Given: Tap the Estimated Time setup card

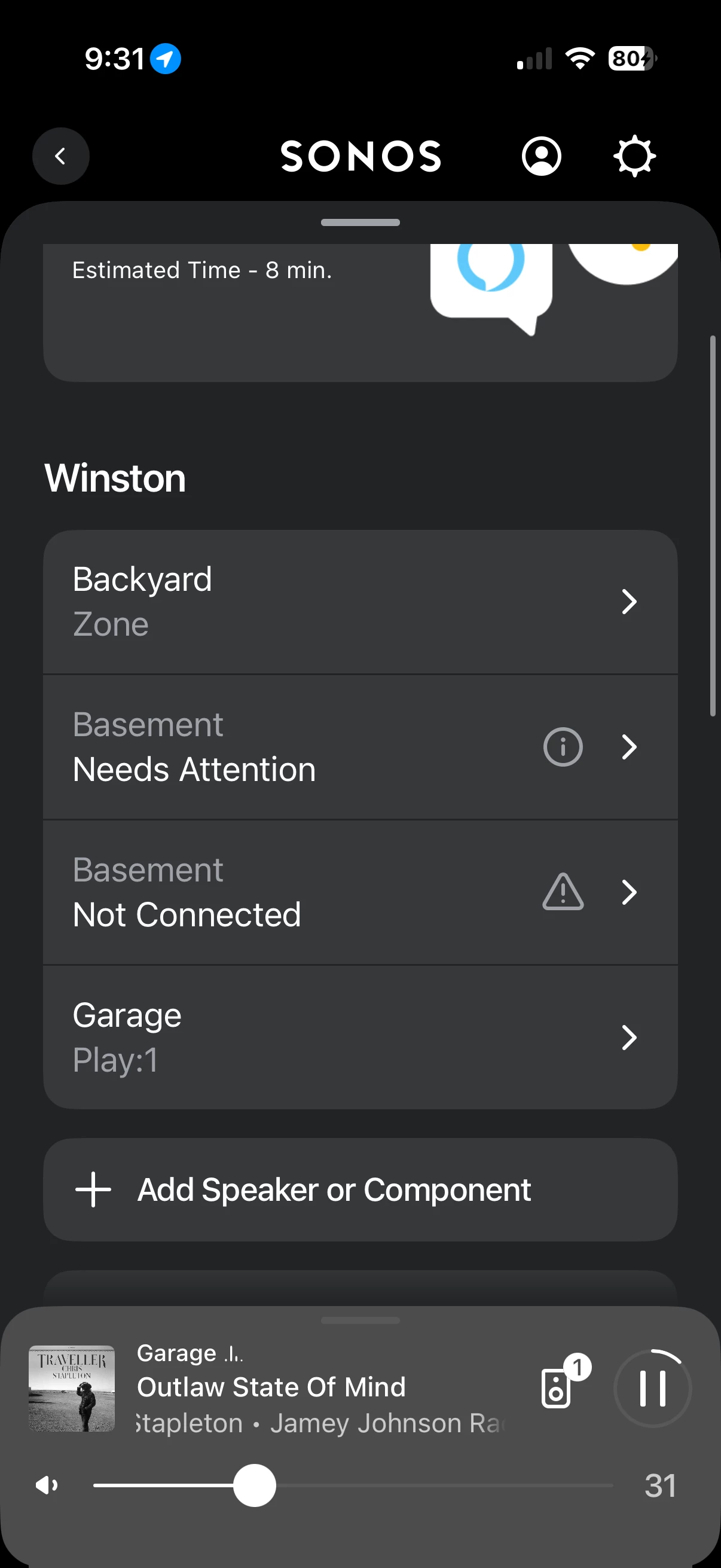Looking at the screenshot, I should point(231,310).
